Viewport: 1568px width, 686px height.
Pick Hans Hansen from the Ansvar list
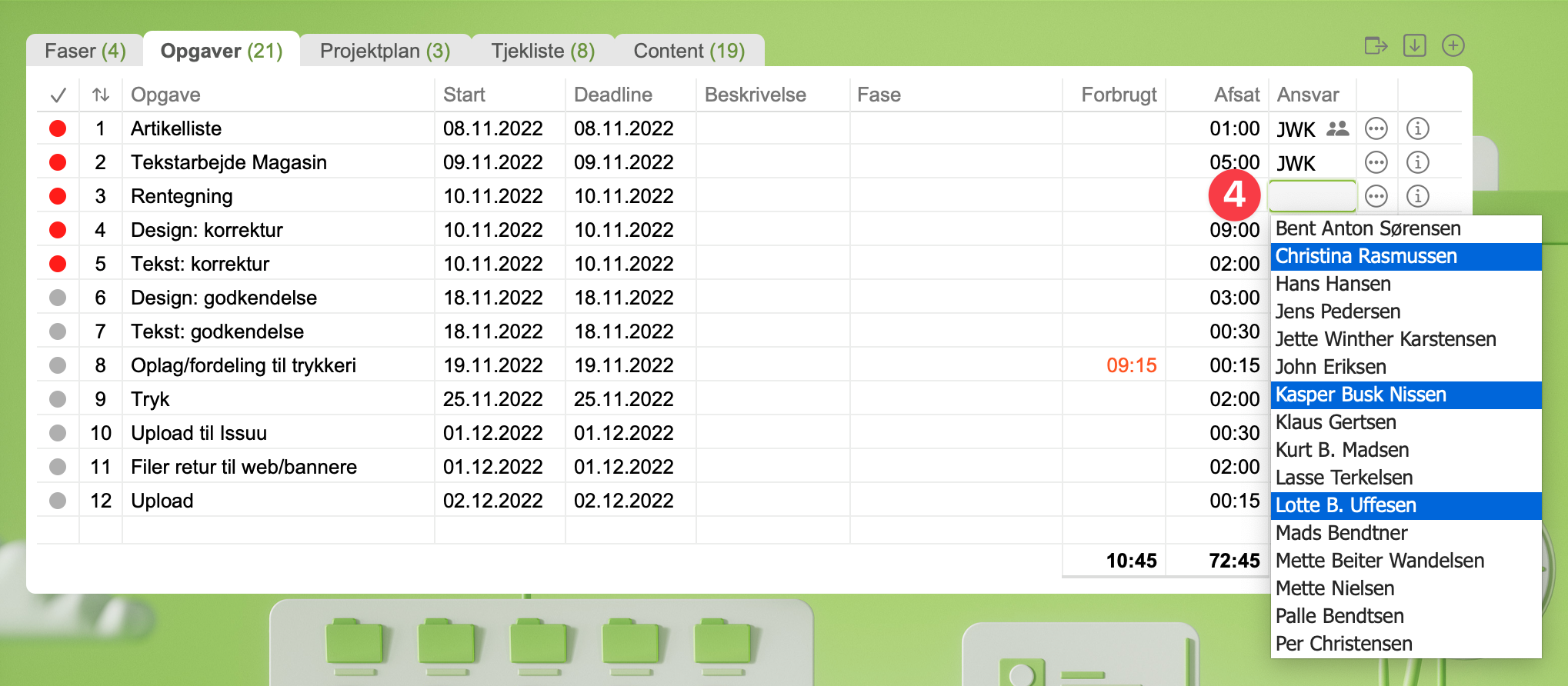click(x=1333, y=285)
